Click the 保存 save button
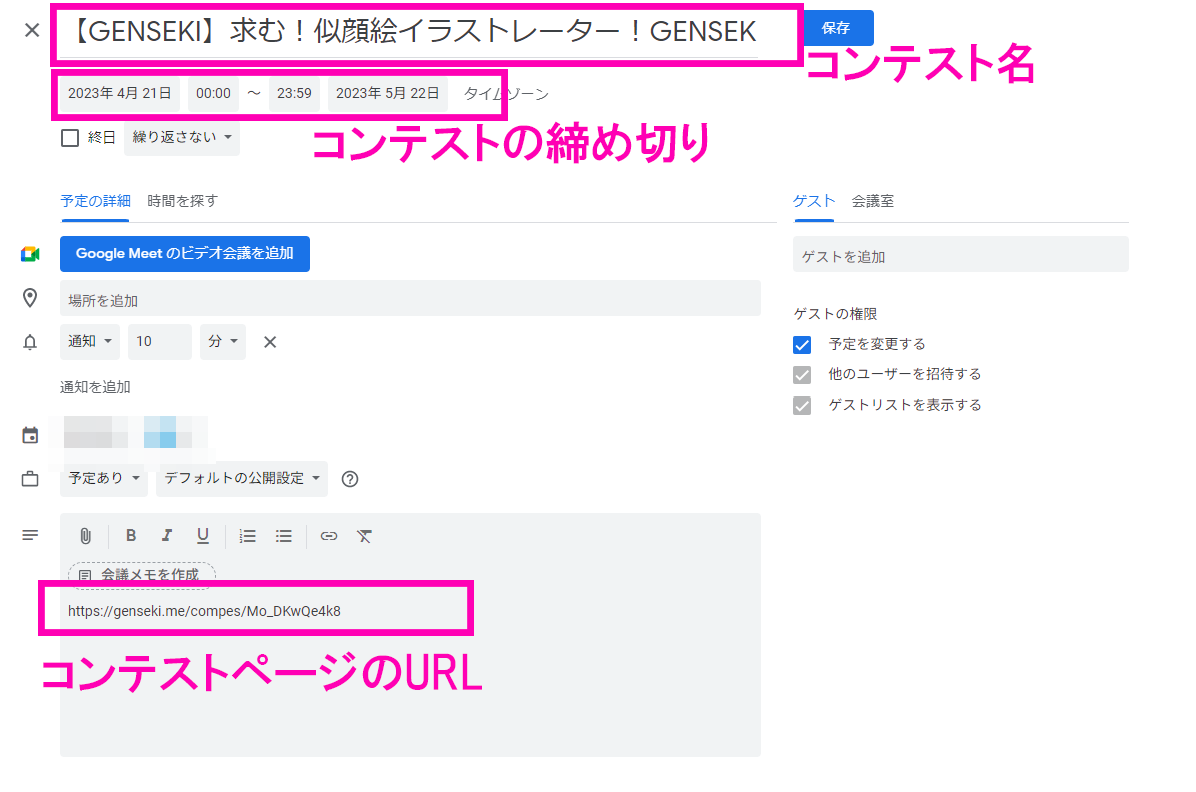 (x=836, y=28)
